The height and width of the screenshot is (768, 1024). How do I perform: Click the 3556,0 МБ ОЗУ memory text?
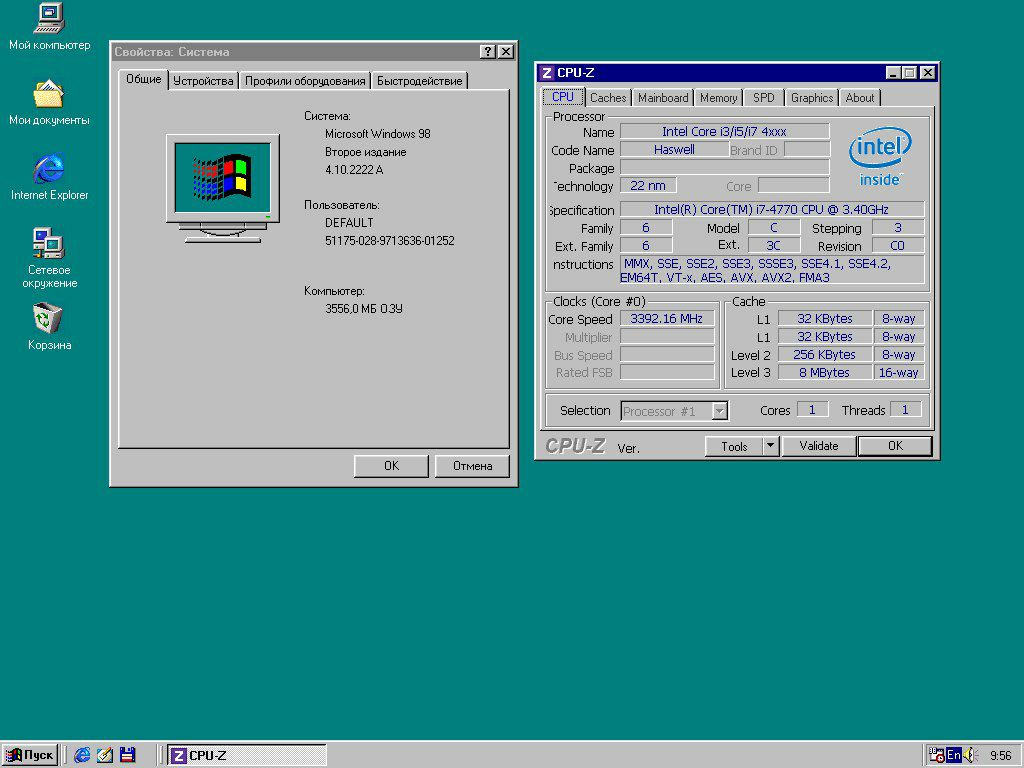point(364,309)
